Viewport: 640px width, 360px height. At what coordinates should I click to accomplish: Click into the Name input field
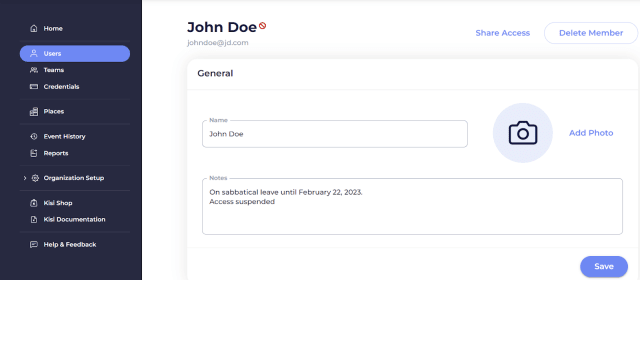point(335,134)
